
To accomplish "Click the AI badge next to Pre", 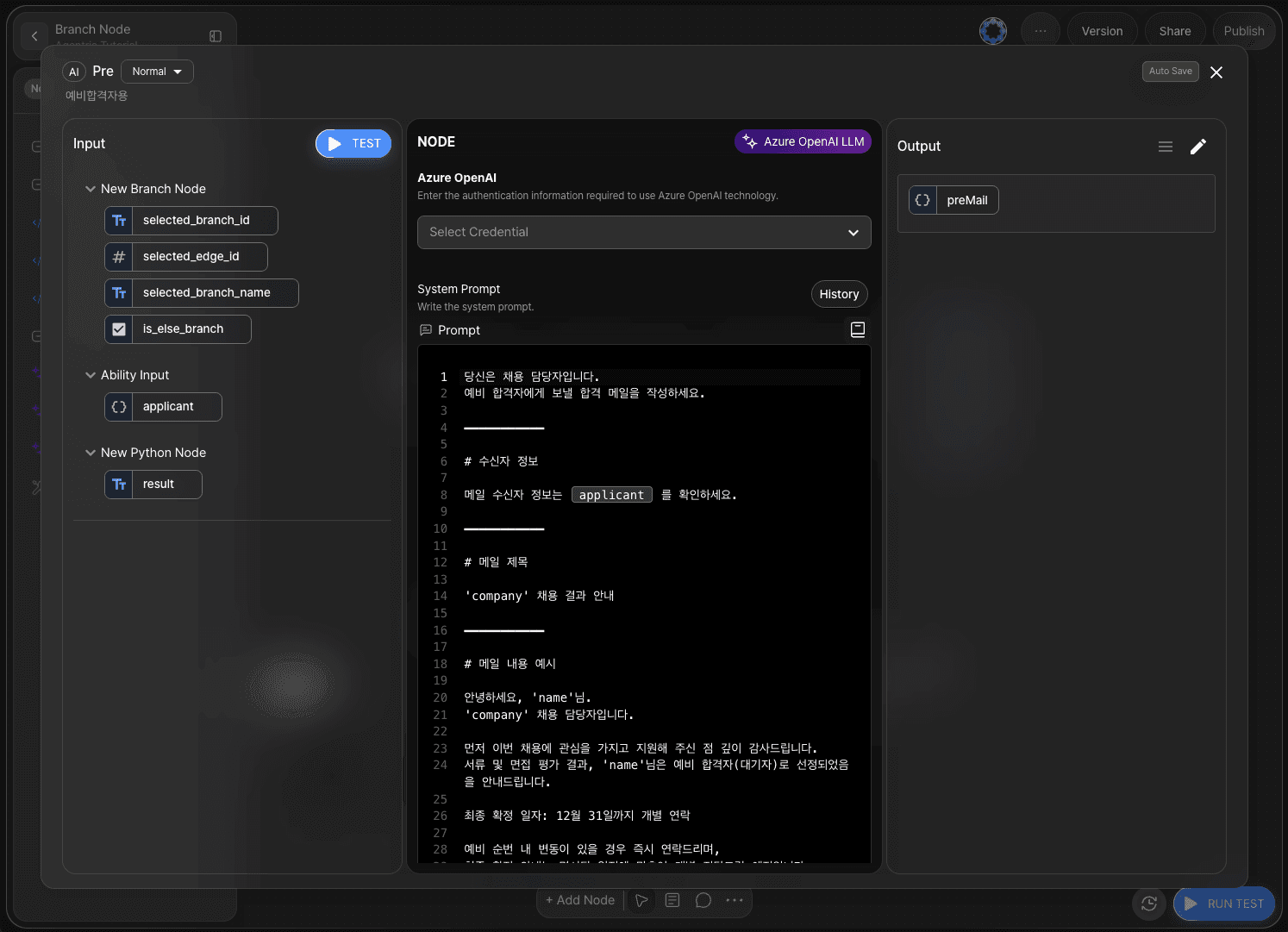I will (x=74, y=72).
